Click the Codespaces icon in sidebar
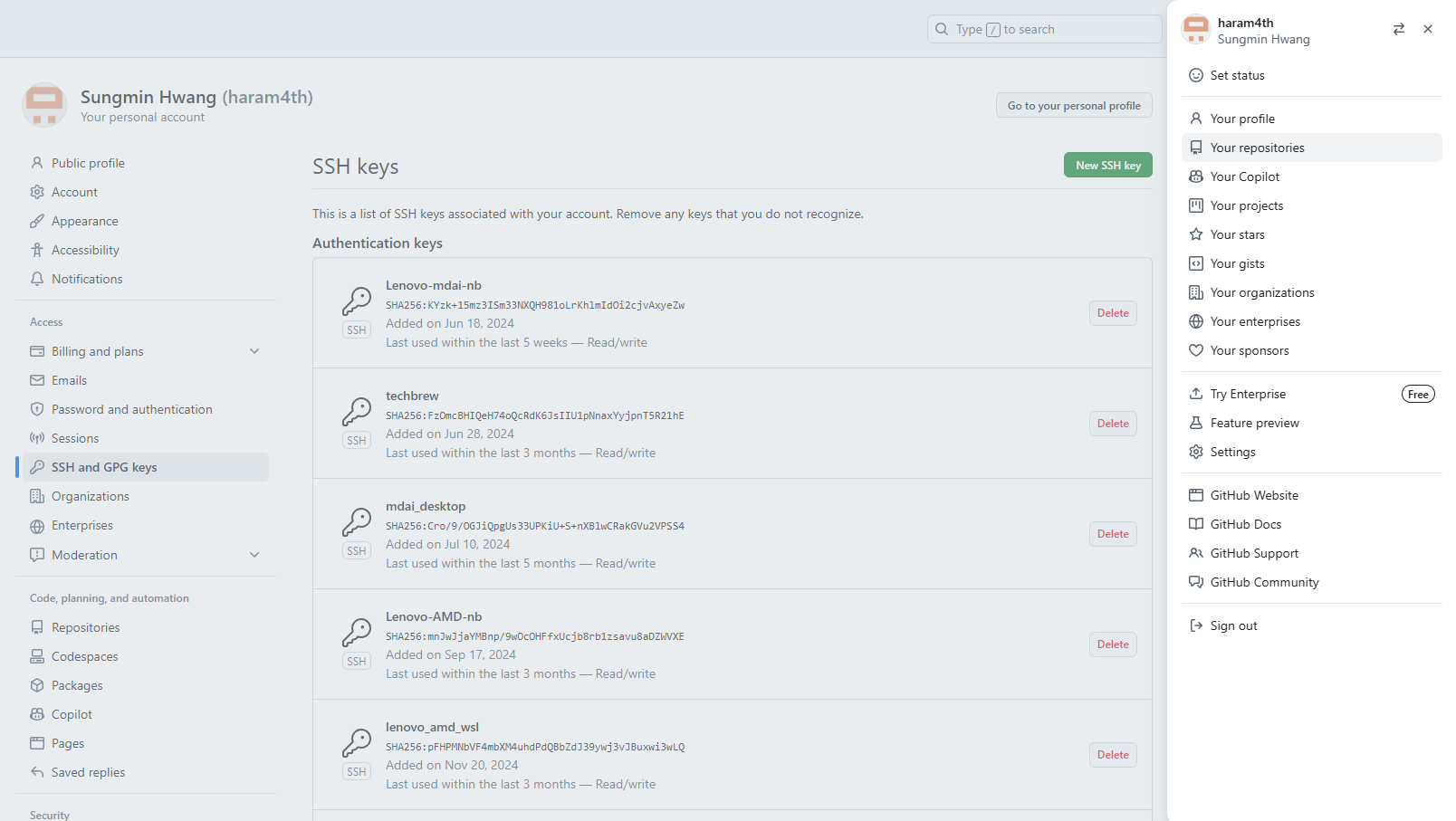The image size is (1456, 821). coord(37,656)
